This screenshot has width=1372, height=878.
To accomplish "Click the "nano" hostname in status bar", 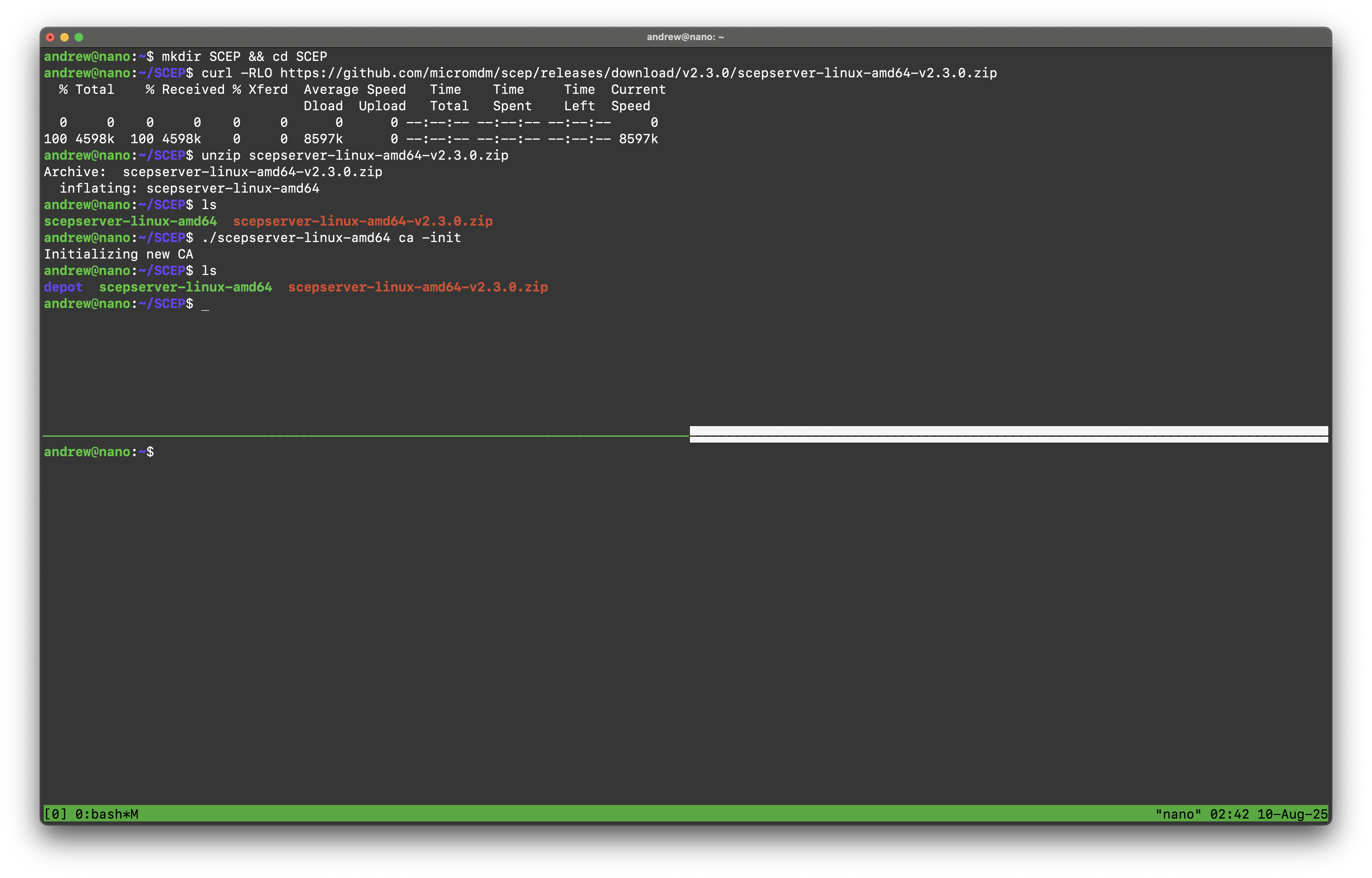I will click(x=1178, y=814).
